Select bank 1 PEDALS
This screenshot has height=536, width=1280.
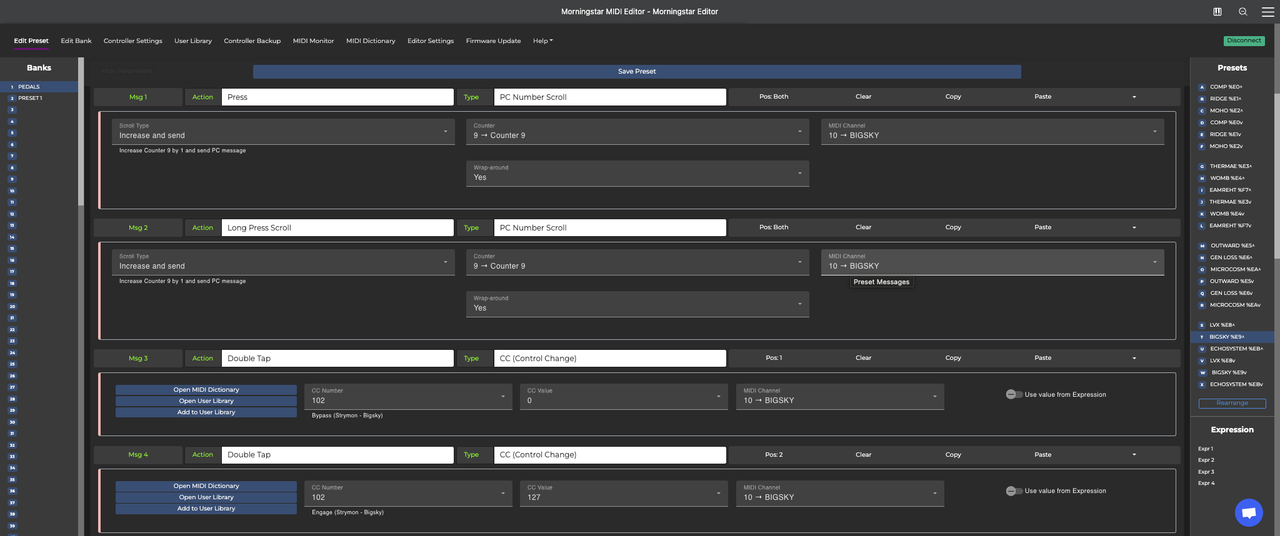coord(30,87)
